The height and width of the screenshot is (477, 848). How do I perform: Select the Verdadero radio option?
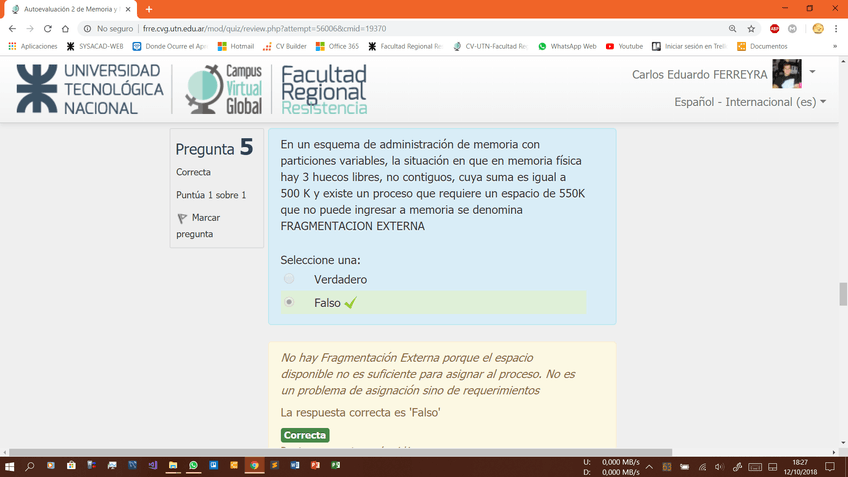click(289, 279)
